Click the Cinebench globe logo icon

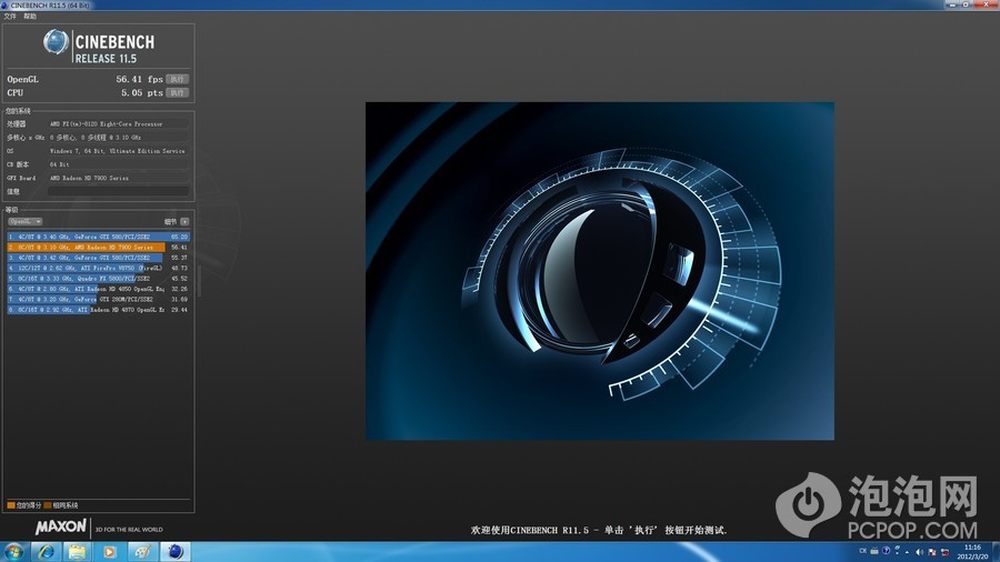pos(55,42)
